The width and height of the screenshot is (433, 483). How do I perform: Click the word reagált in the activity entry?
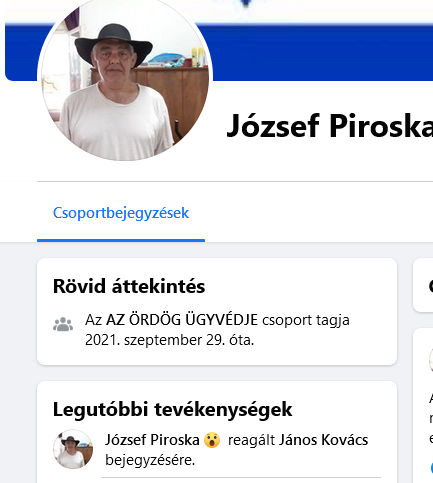[251, 440]
